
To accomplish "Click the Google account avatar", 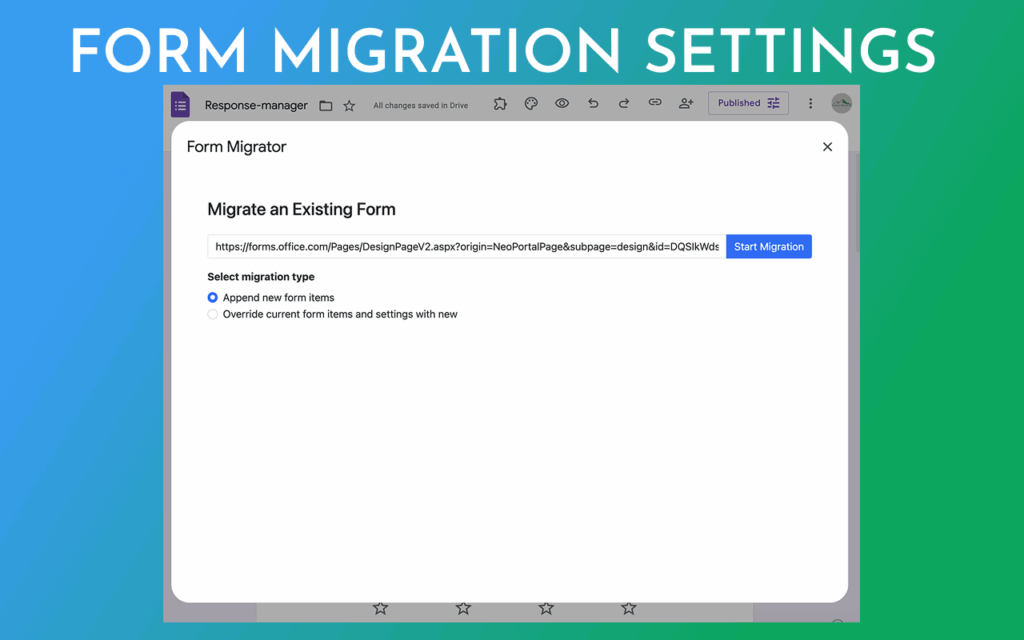I will [x=841, y=103].
